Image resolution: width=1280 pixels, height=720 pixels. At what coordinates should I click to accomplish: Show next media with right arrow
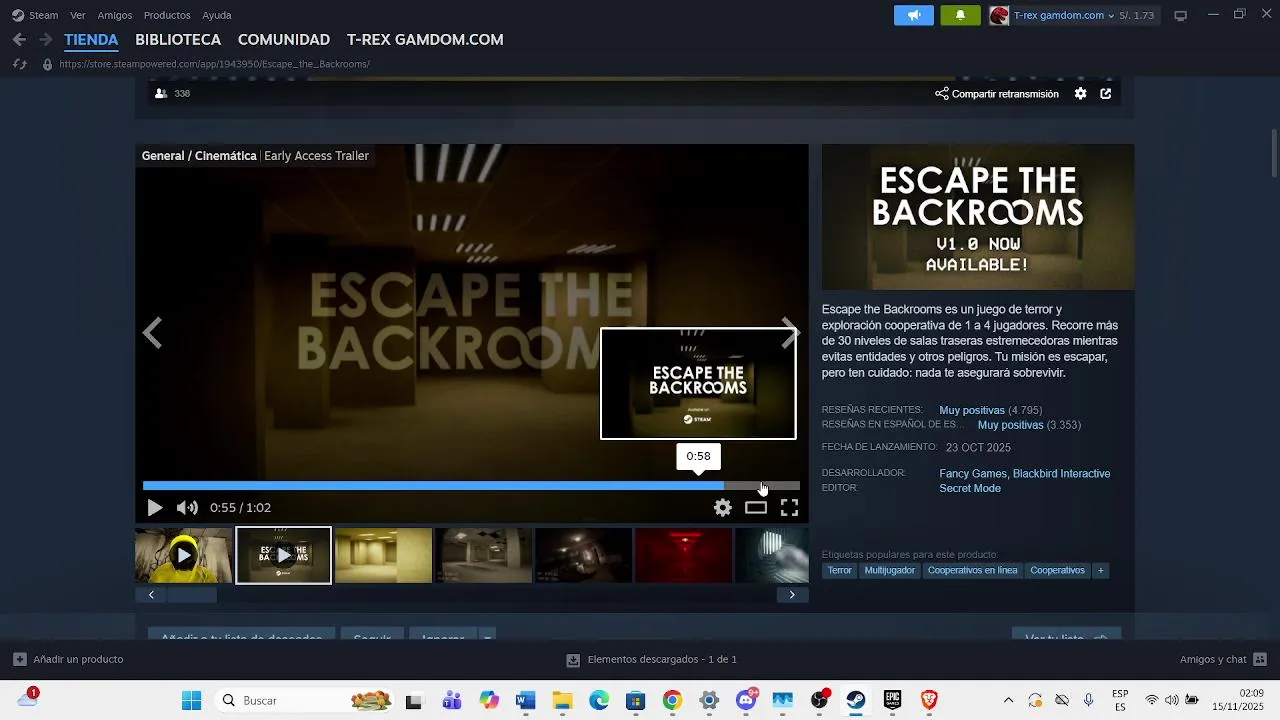pyautogui.click(x=790, y=333)
